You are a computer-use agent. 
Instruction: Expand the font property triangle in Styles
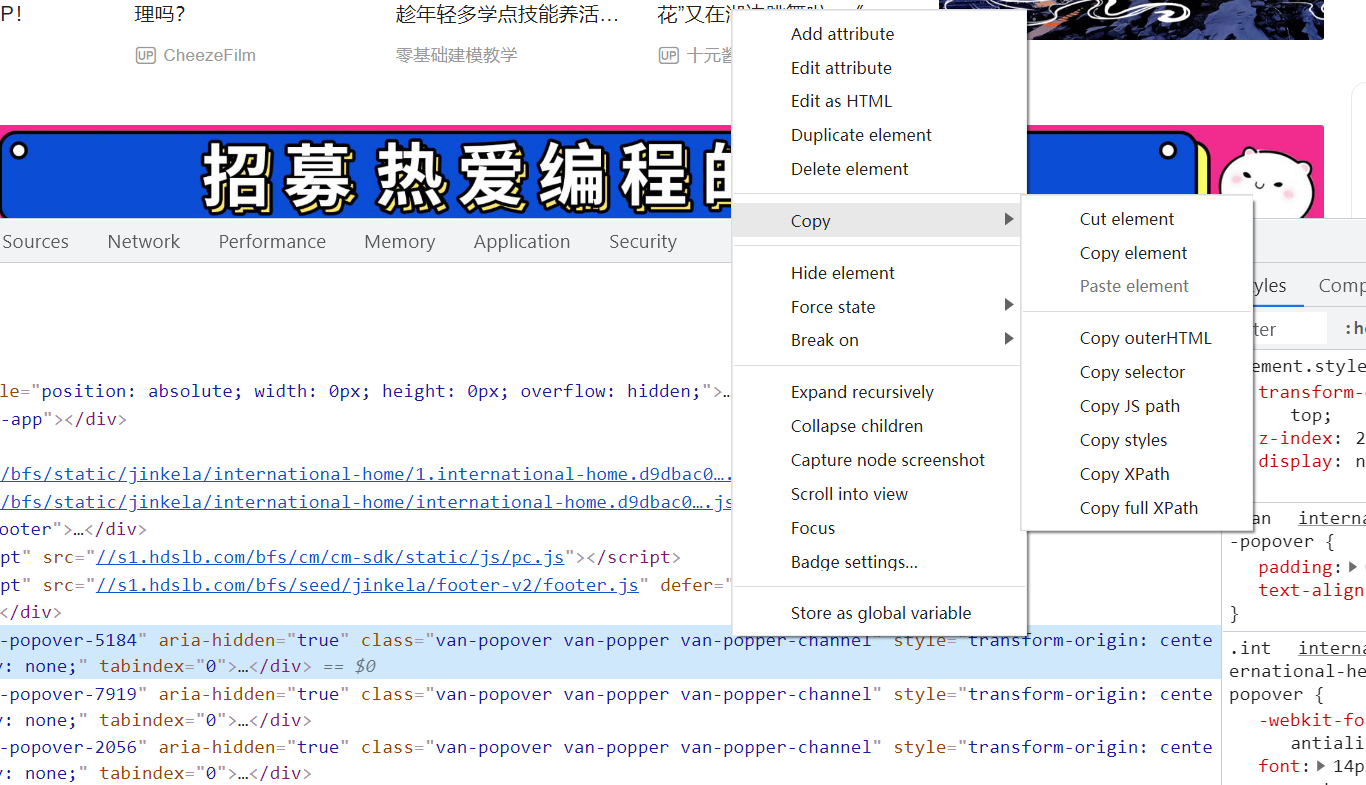pos(1321,766)
